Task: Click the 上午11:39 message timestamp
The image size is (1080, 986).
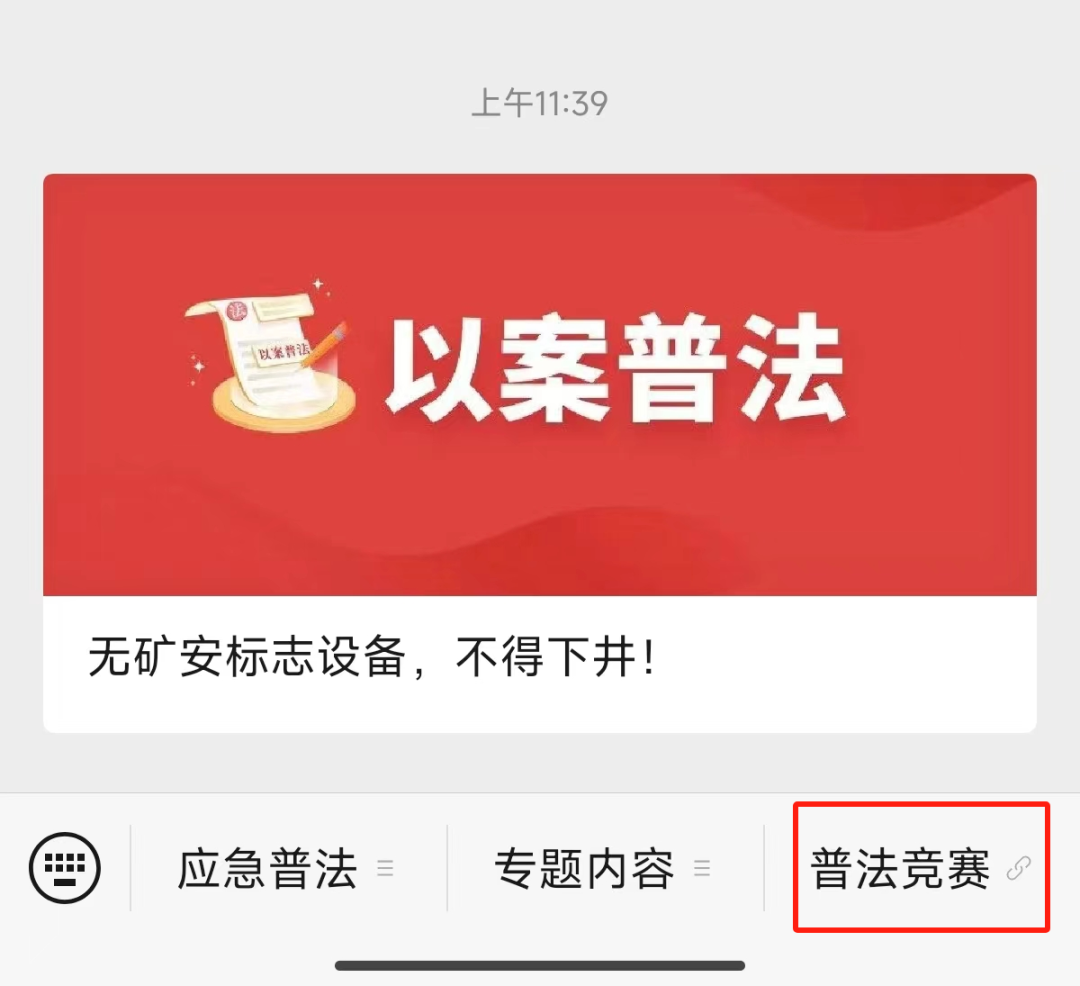Action: (x=540, y=104)
